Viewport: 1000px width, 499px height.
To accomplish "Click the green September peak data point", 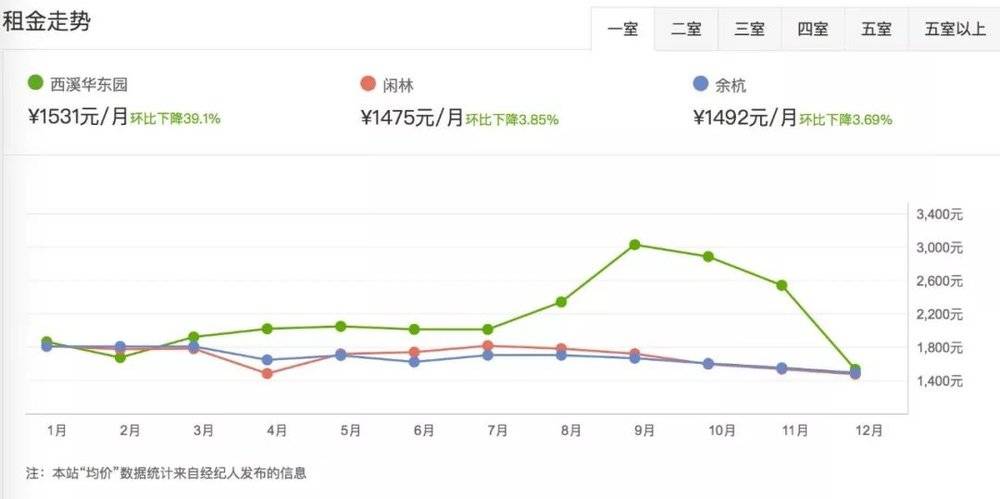I will click(635, 244).
